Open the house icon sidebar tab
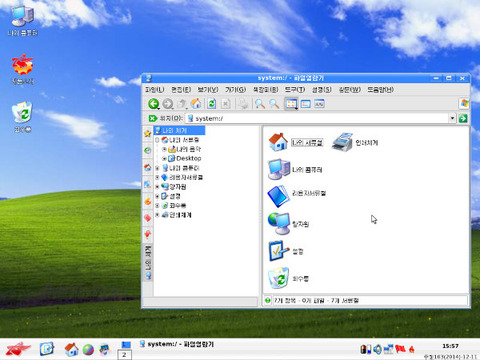The height and width of the screenshot is (360, 480). tap(148, 167)
